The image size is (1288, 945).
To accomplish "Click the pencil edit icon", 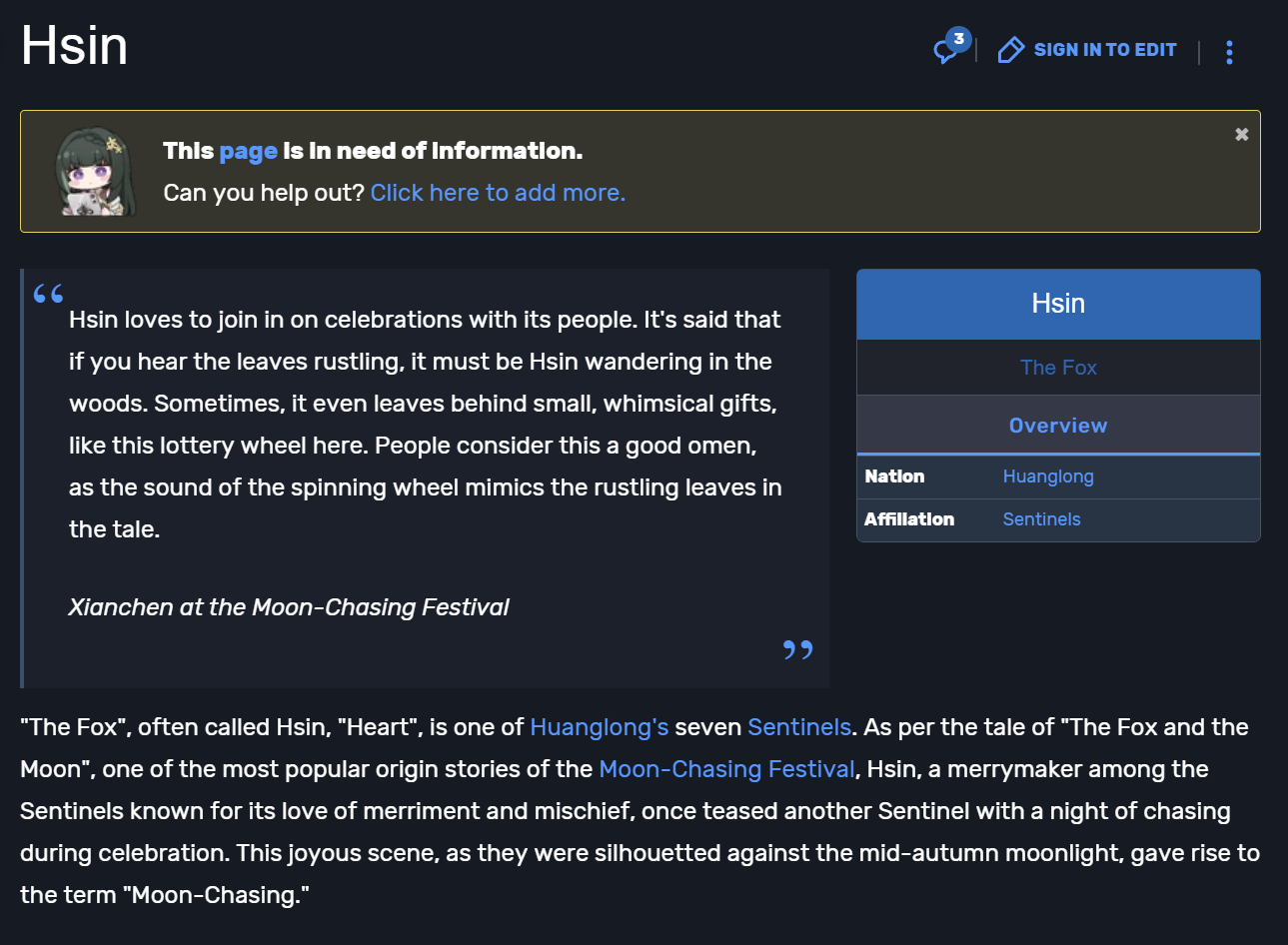I will pos(1010,50).
